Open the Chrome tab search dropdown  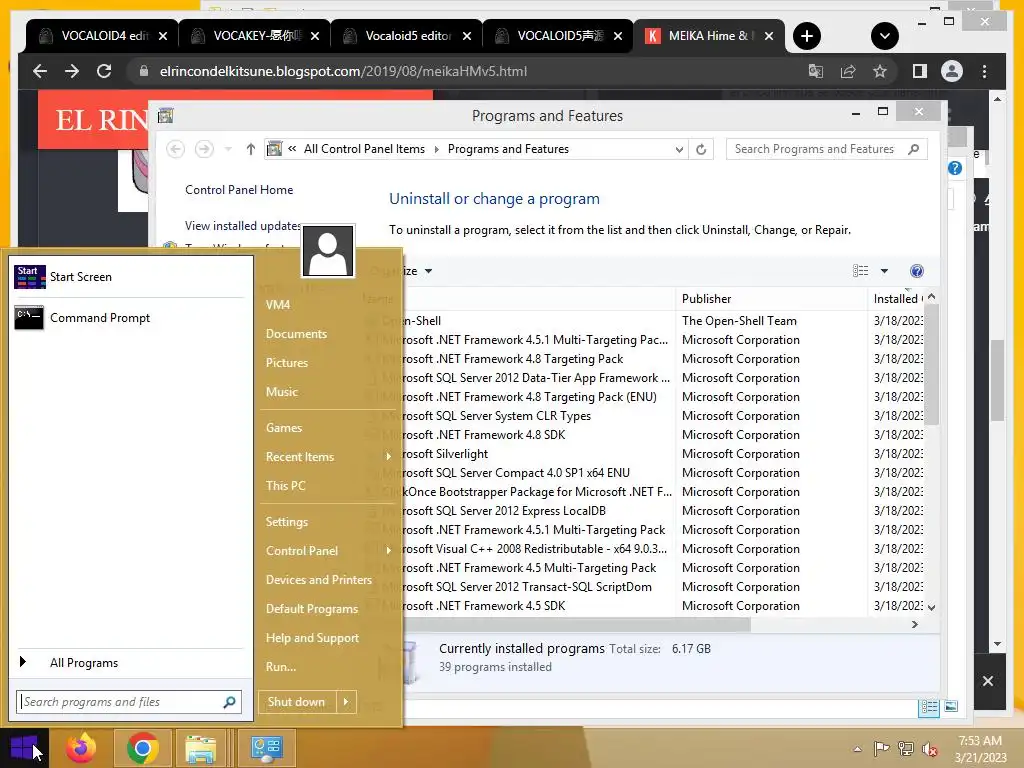pos(885,36)
